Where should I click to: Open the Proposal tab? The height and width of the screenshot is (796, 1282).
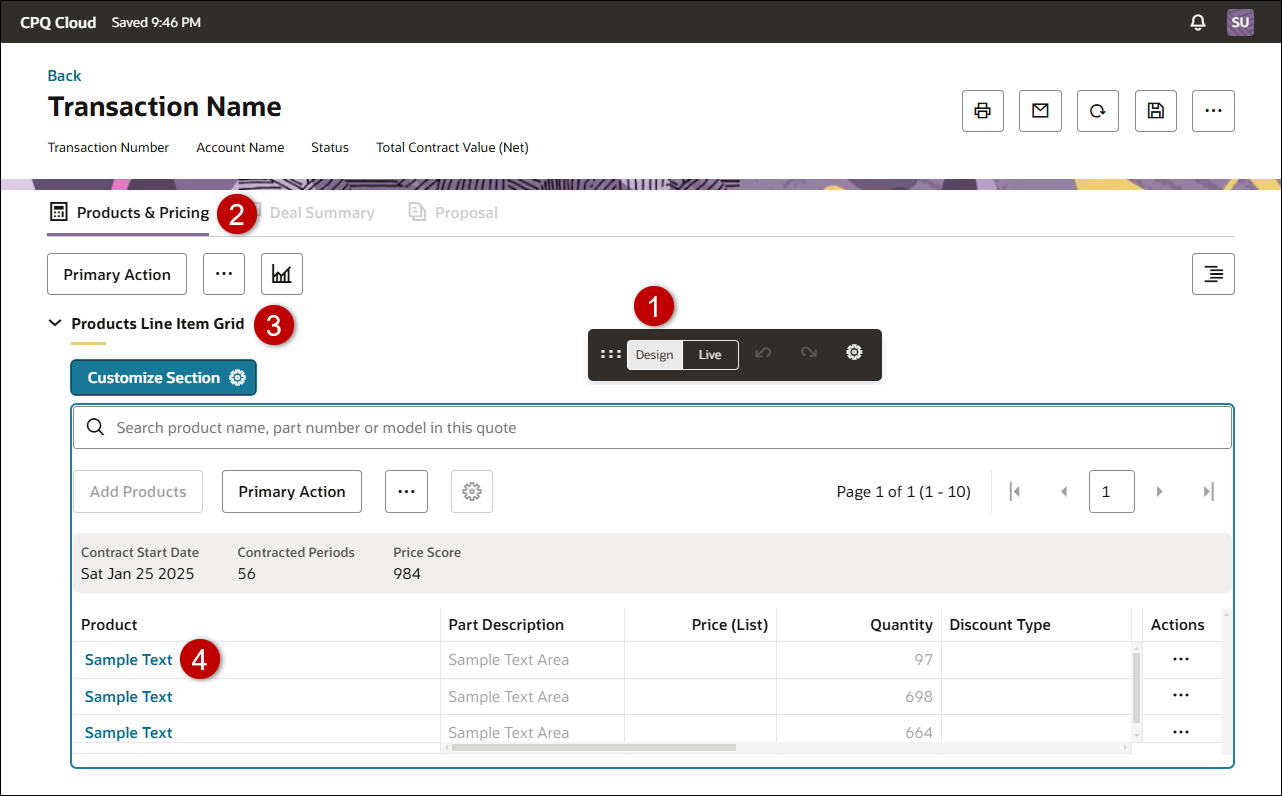[465, 213]
